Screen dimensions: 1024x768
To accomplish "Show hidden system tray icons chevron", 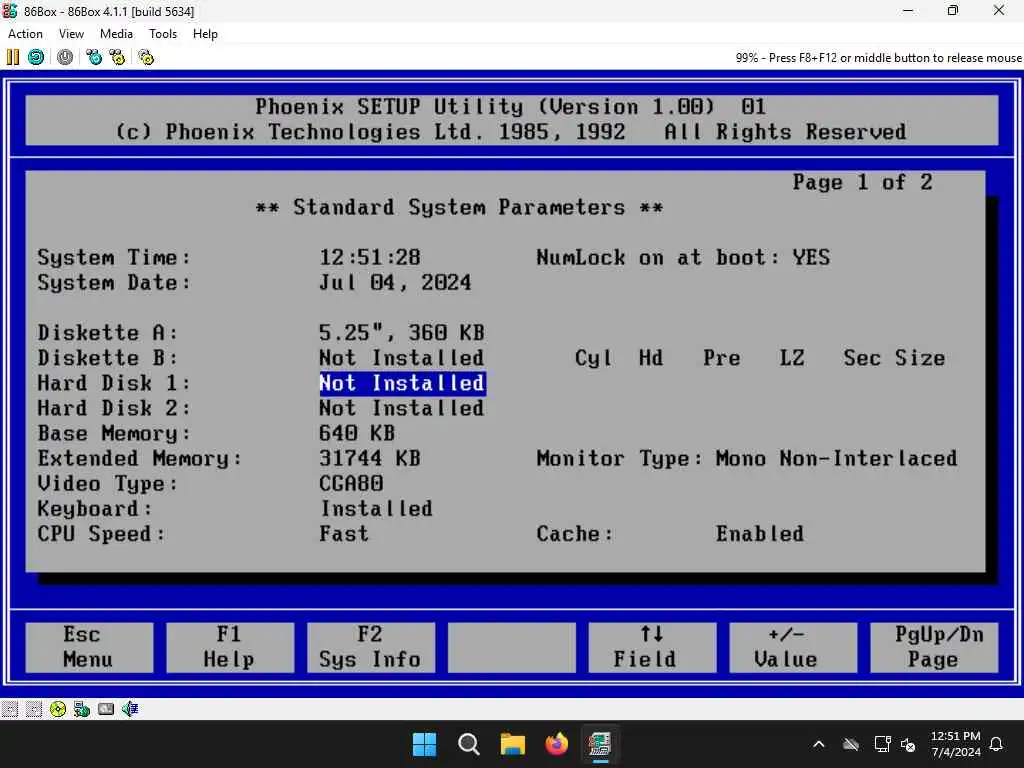I will [x=818, y=744].
